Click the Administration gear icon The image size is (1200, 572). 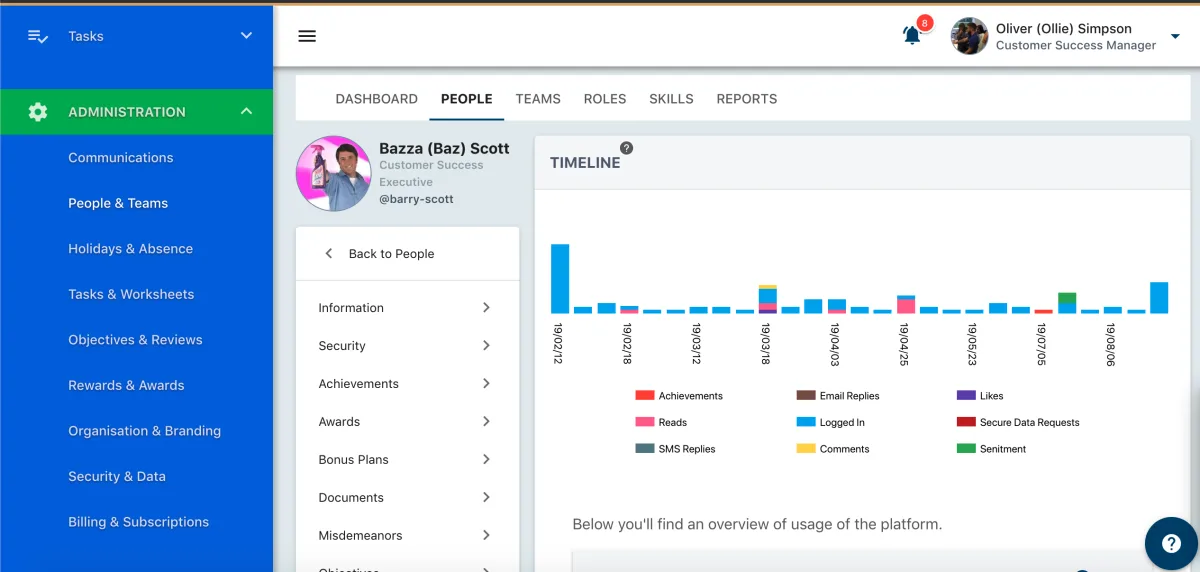pos(38,112)
